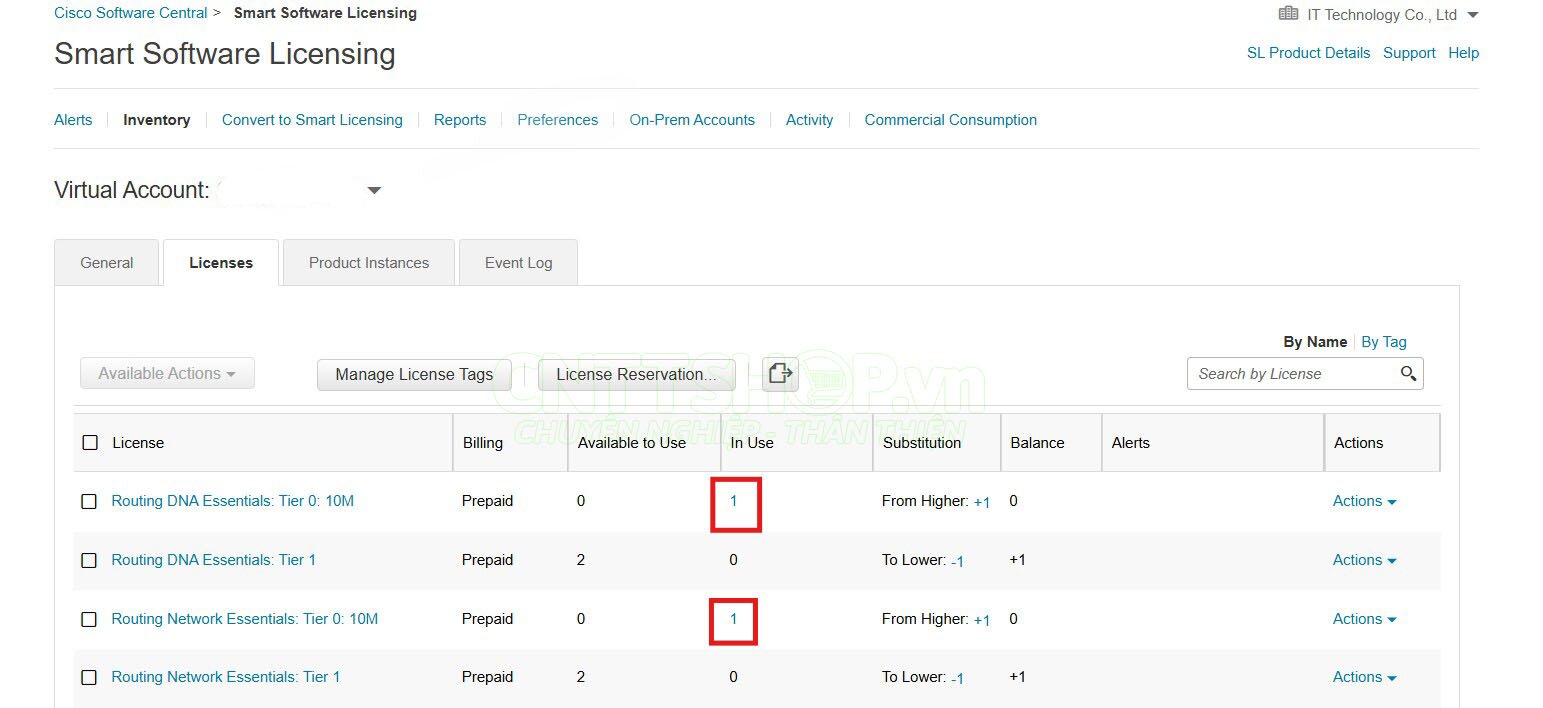
Task: Expand the Virtual Account dropdown
Action: [x=374, y=190]
